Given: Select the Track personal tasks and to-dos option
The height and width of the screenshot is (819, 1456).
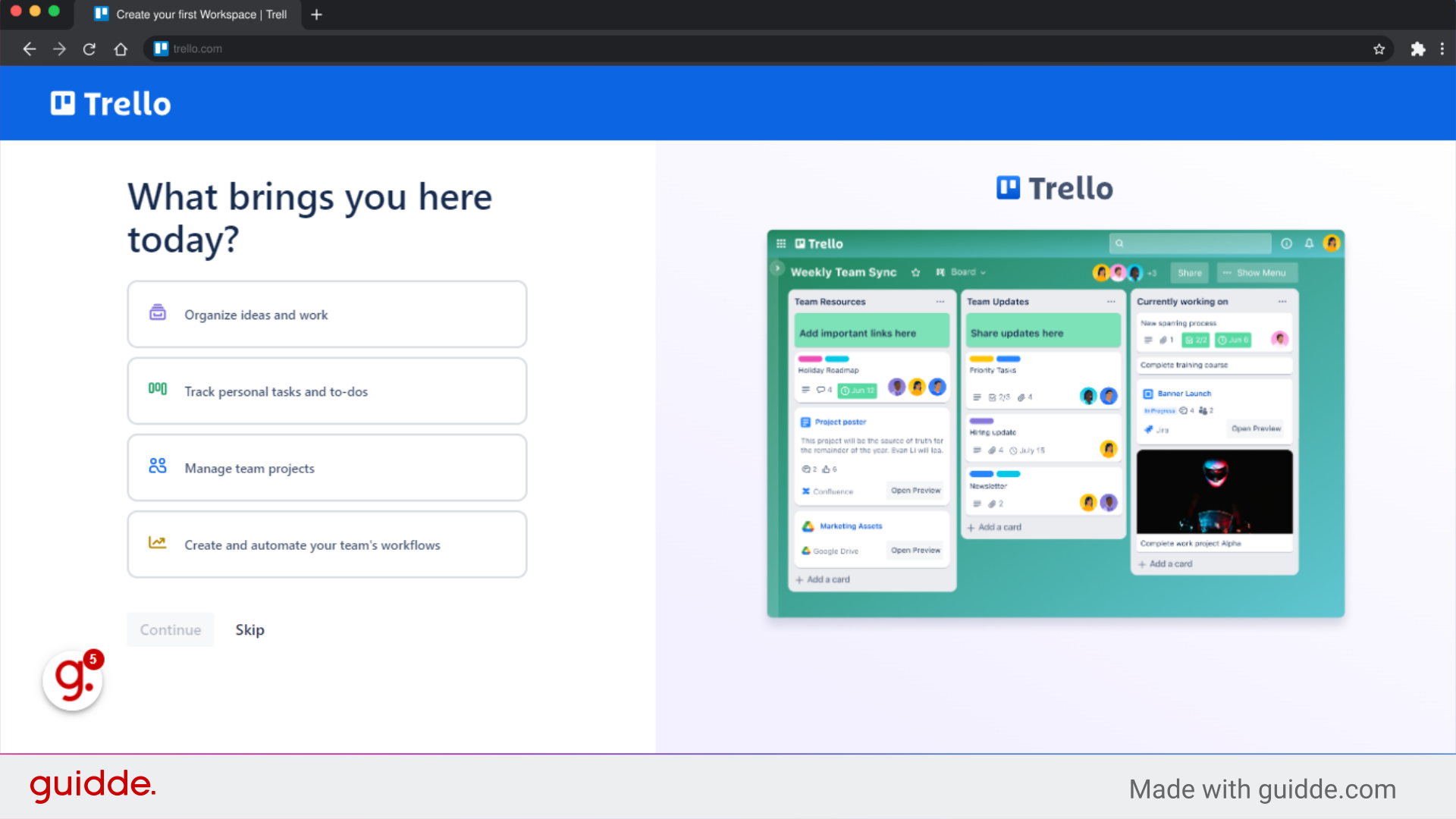Looking at the screenshot, I should 327,391.
